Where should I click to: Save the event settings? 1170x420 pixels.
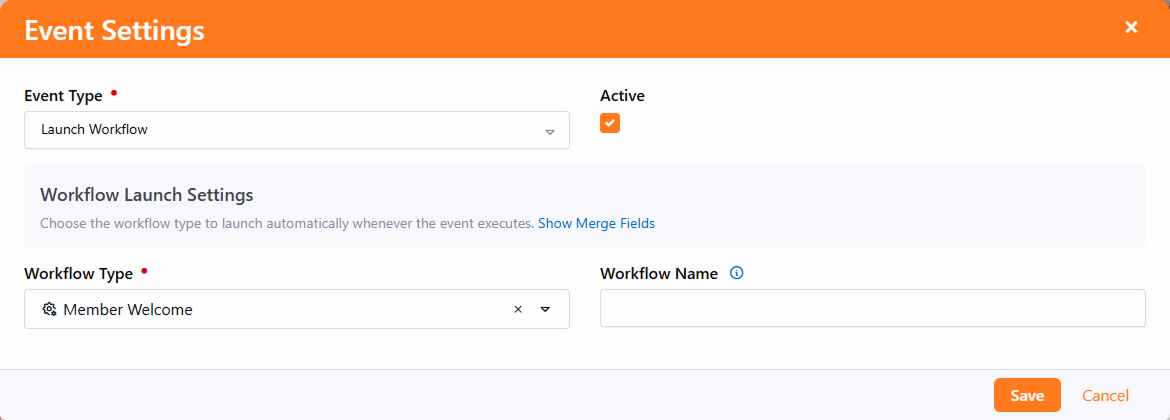(1027, 395)
